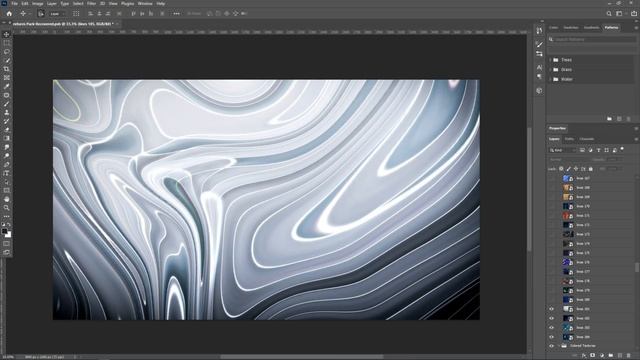Filter layers by type layers icon
Viewport: 640px width, 360px height.
pyautogui.click(x=598, y=150)
